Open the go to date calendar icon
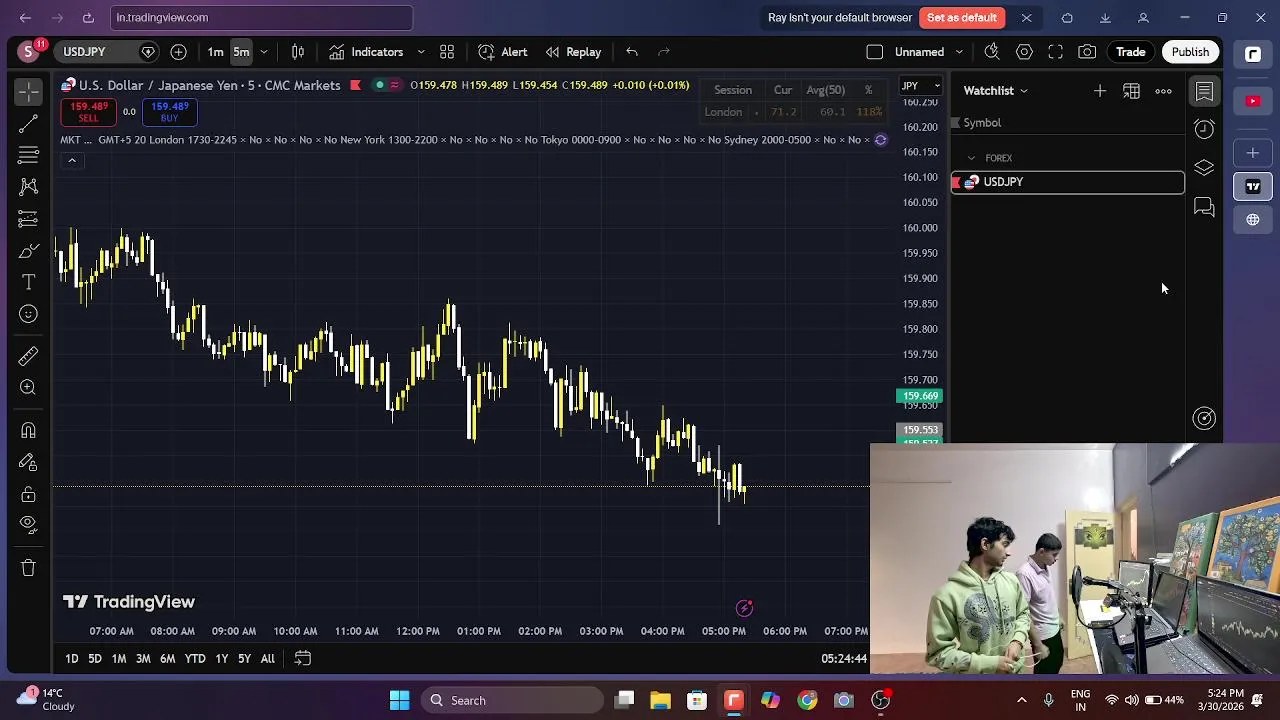The image size is (1280, 720). [303, 659]
